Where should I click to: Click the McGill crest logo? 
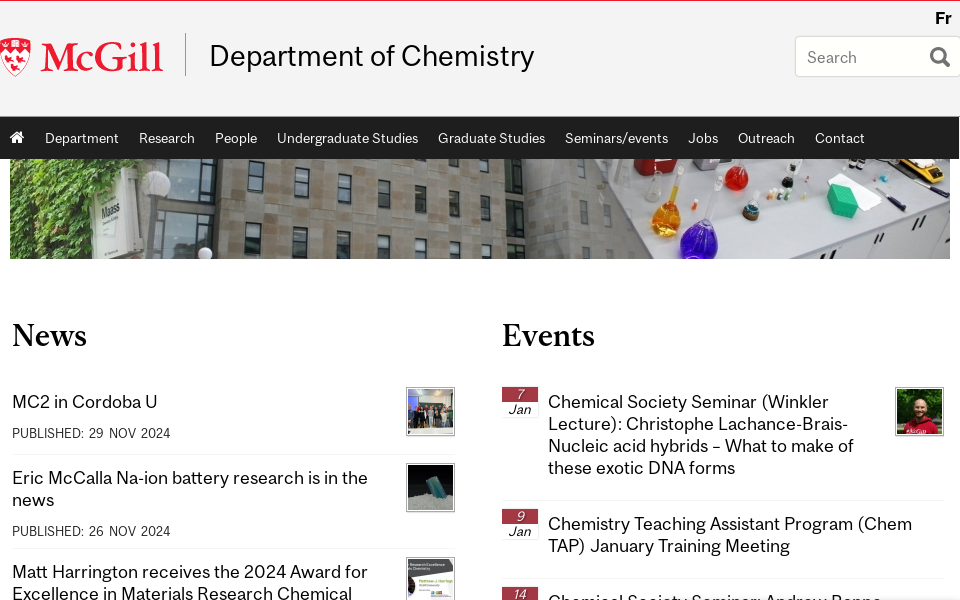tap(16, 55)
